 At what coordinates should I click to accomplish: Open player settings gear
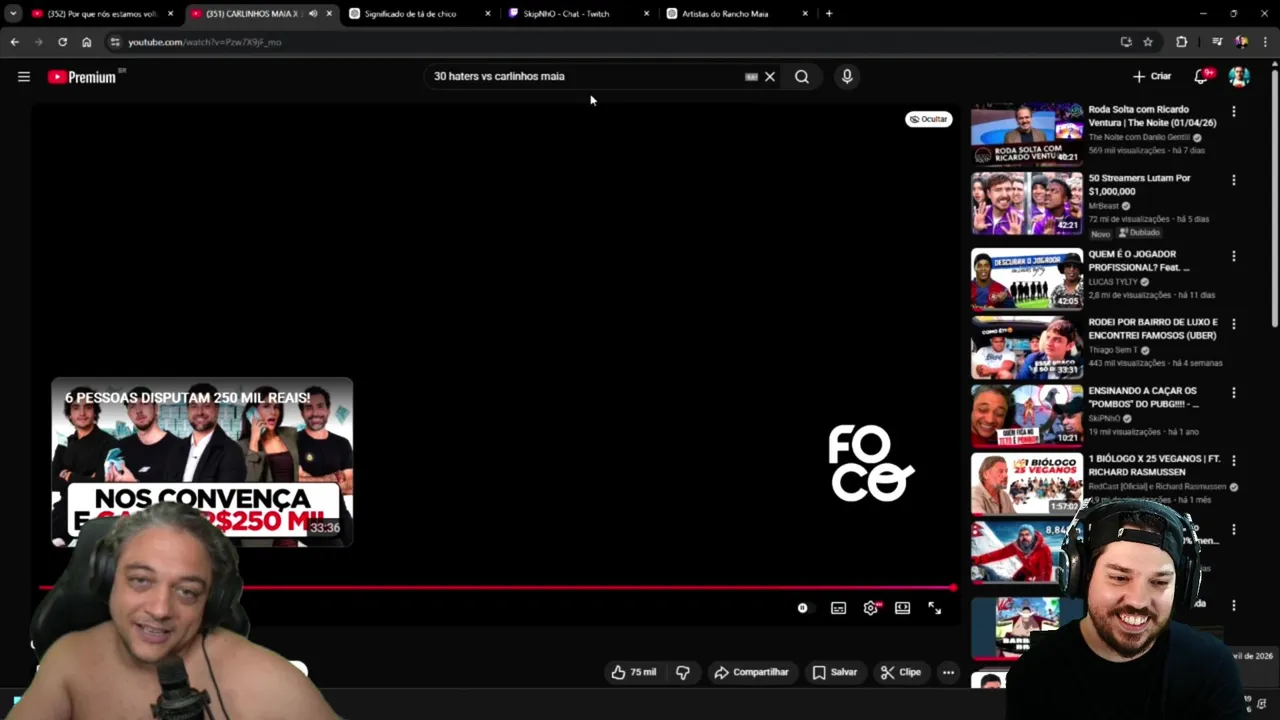tap(871, 608)
